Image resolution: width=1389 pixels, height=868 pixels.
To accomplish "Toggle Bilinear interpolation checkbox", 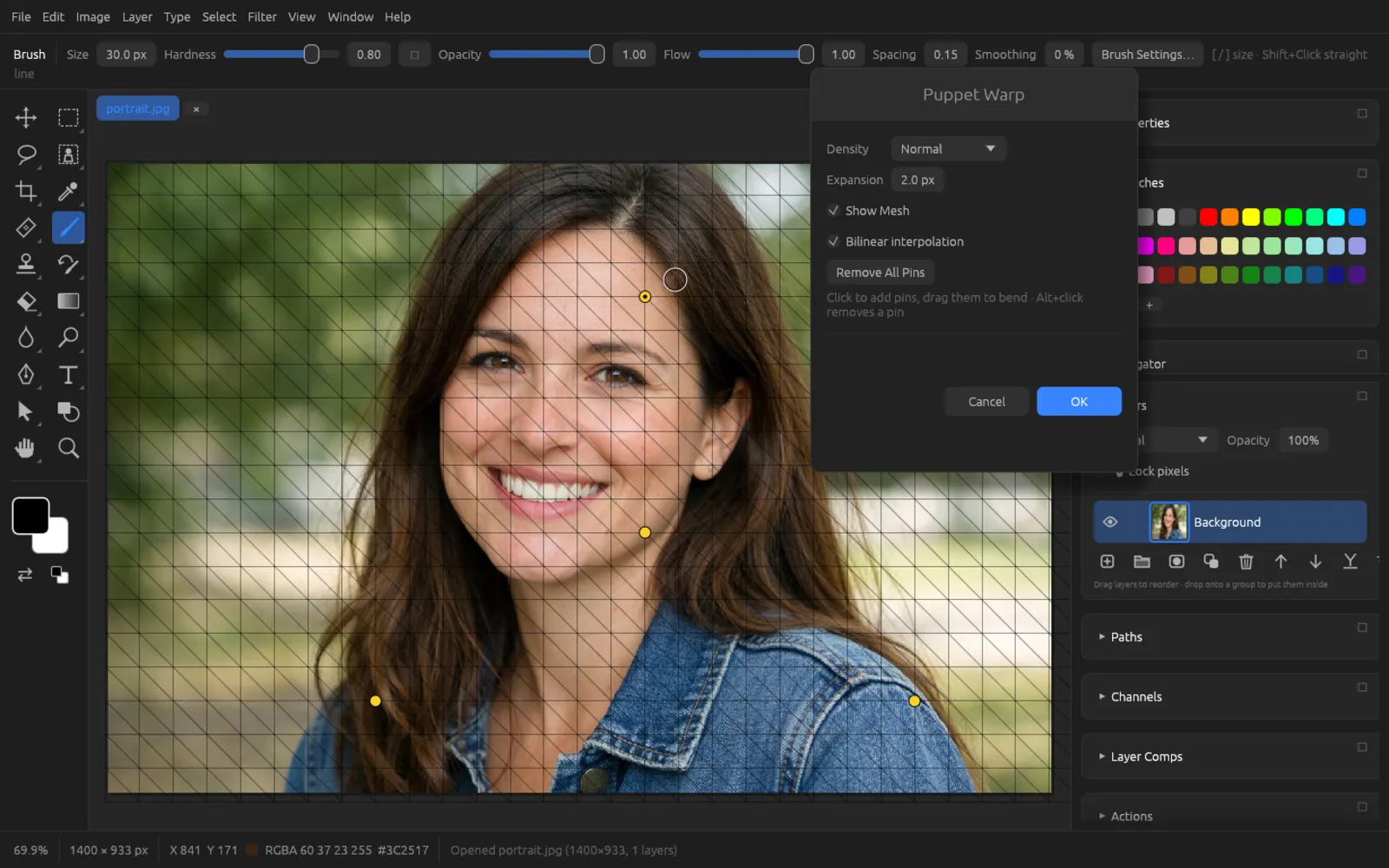I will click(833, 241).
